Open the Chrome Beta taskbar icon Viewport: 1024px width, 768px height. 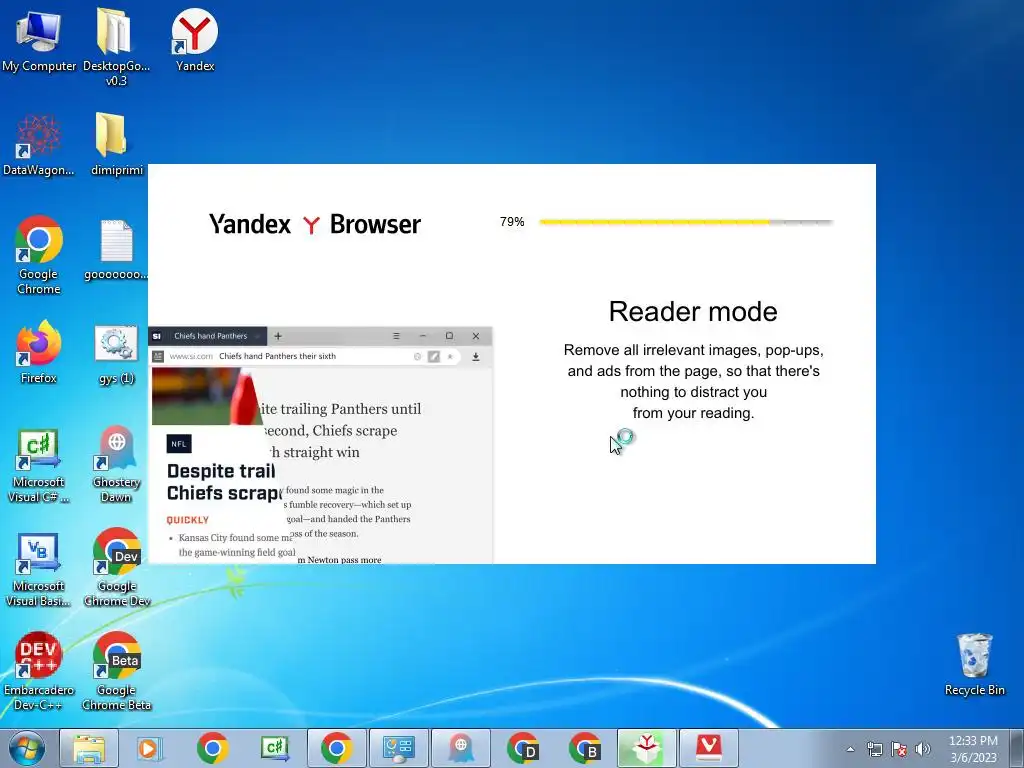coord(584,748)
